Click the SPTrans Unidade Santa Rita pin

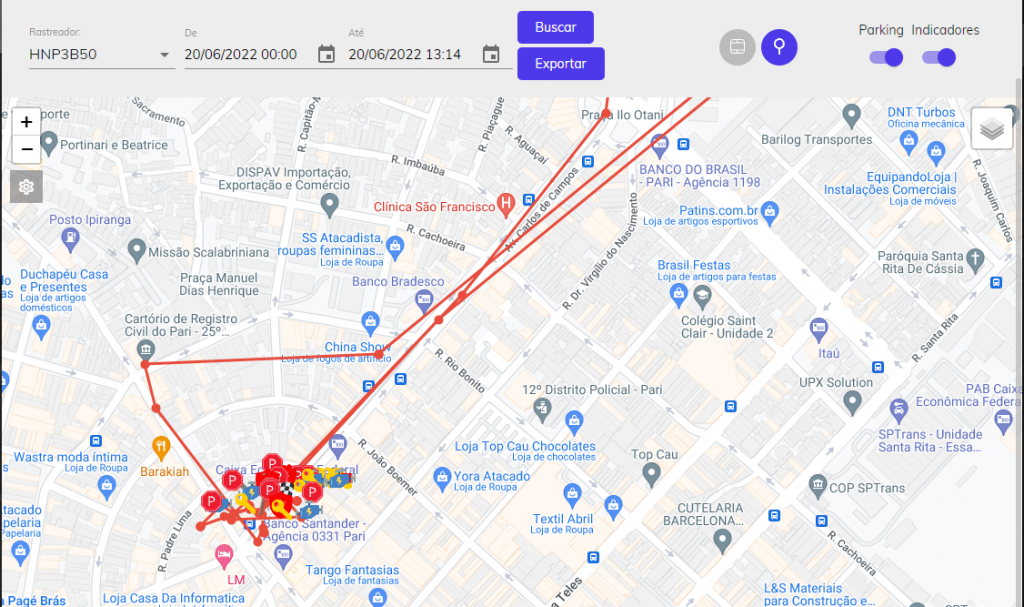pyautogui.click(x=899, y=410)
